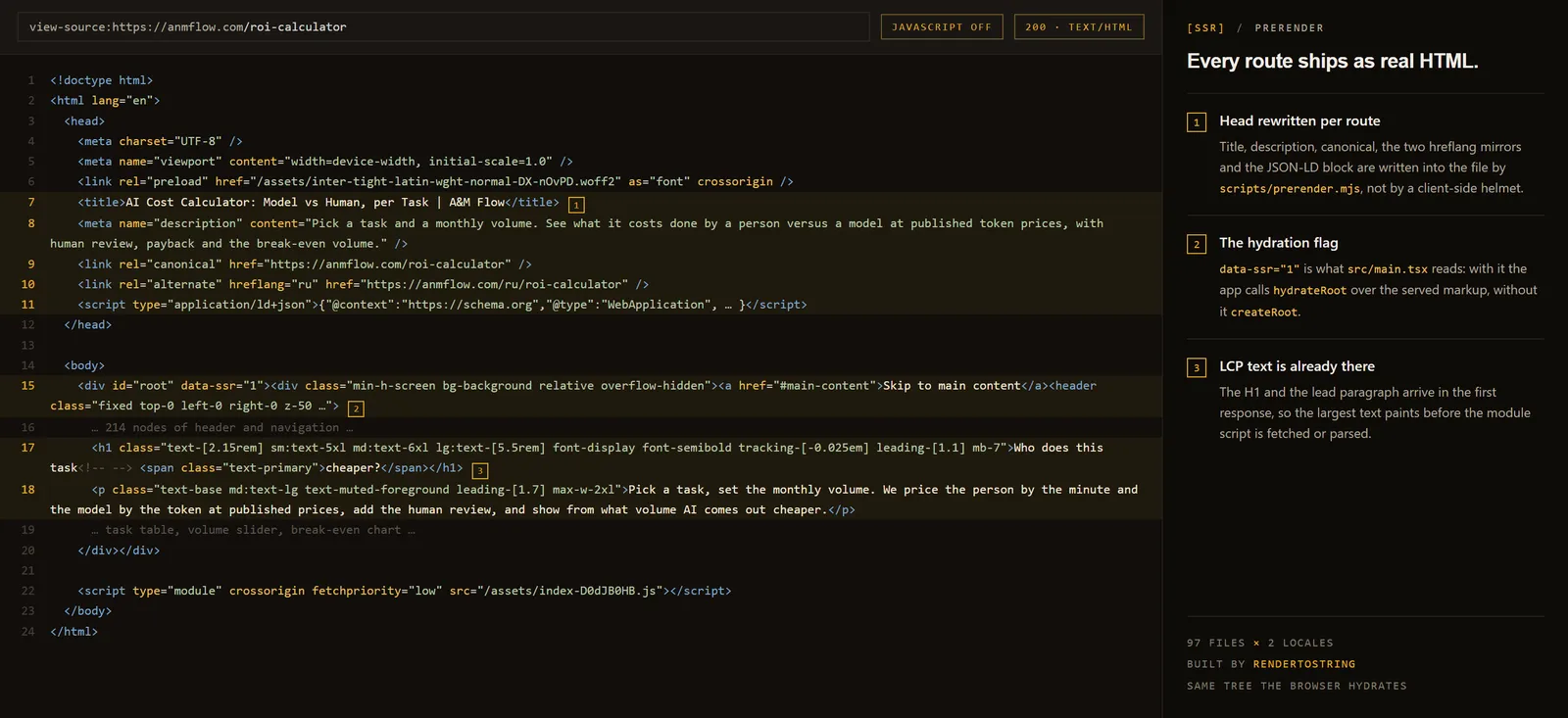Screen dimensions: 1568x718
Task: Select the [SSR] label in side panel
Action: (x=1205, y=28)
